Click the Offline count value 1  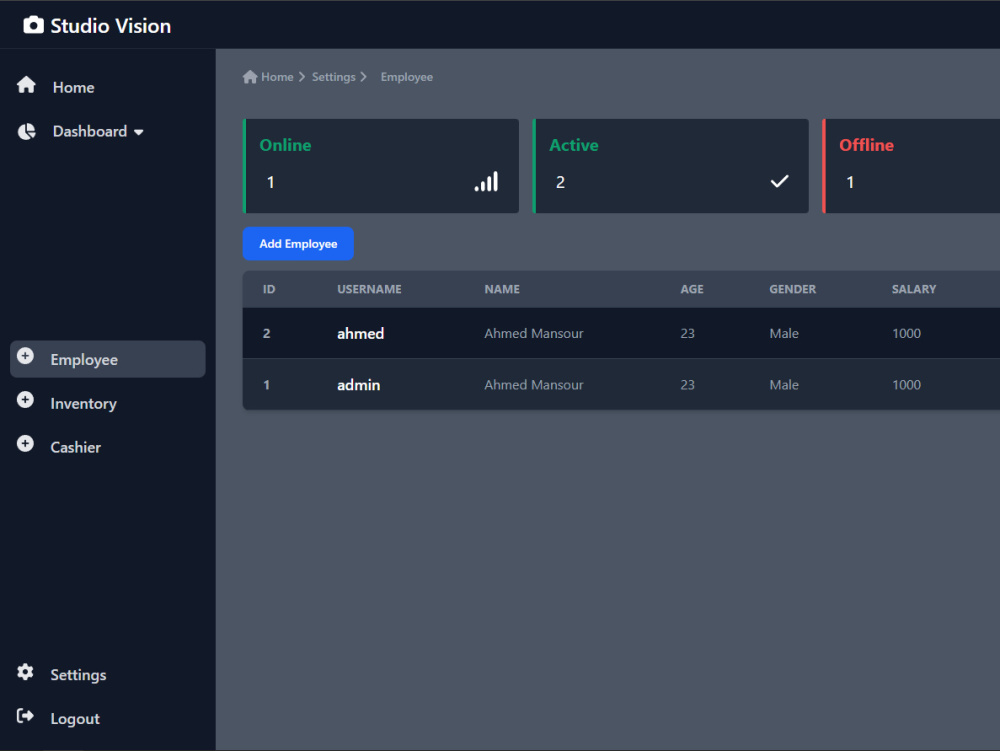(849, 182)
